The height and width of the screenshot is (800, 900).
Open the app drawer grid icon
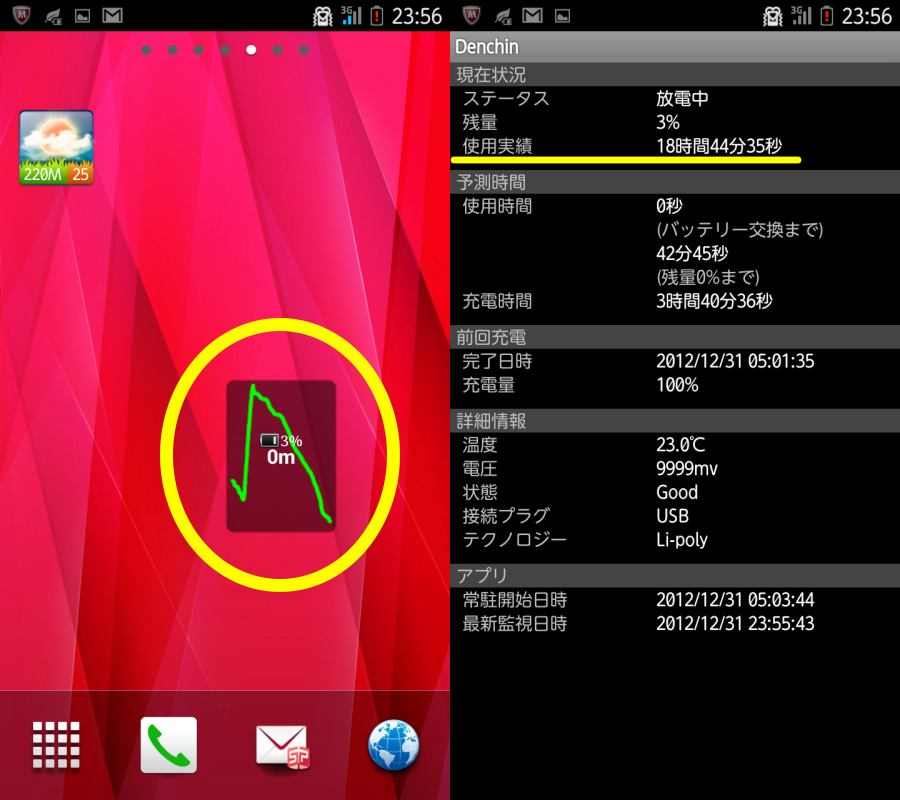(56, 745)
